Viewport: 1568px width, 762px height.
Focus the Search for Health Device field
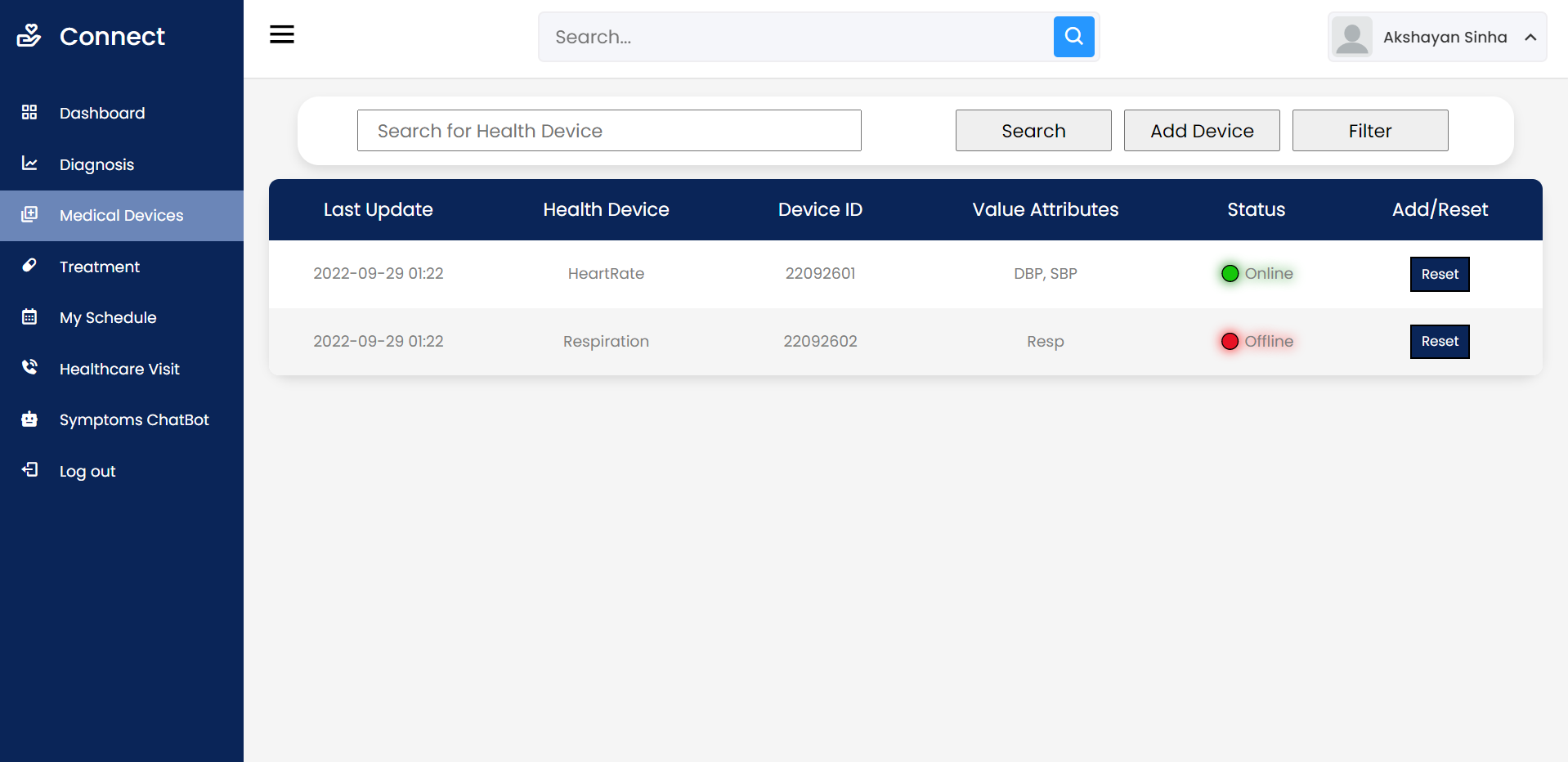click(x=608, y=131)
